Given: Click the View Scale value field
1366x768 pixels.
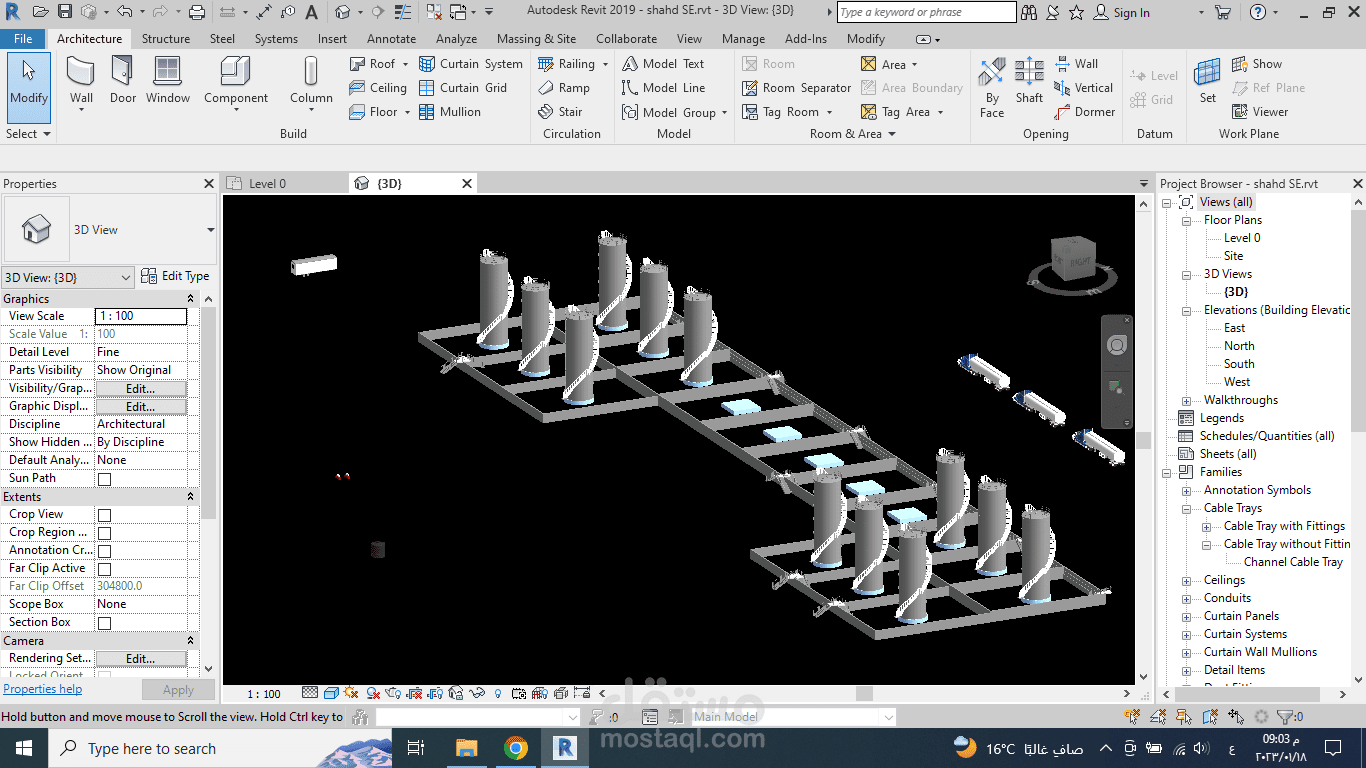Looking at the screenshot, I should click(140, 316).
